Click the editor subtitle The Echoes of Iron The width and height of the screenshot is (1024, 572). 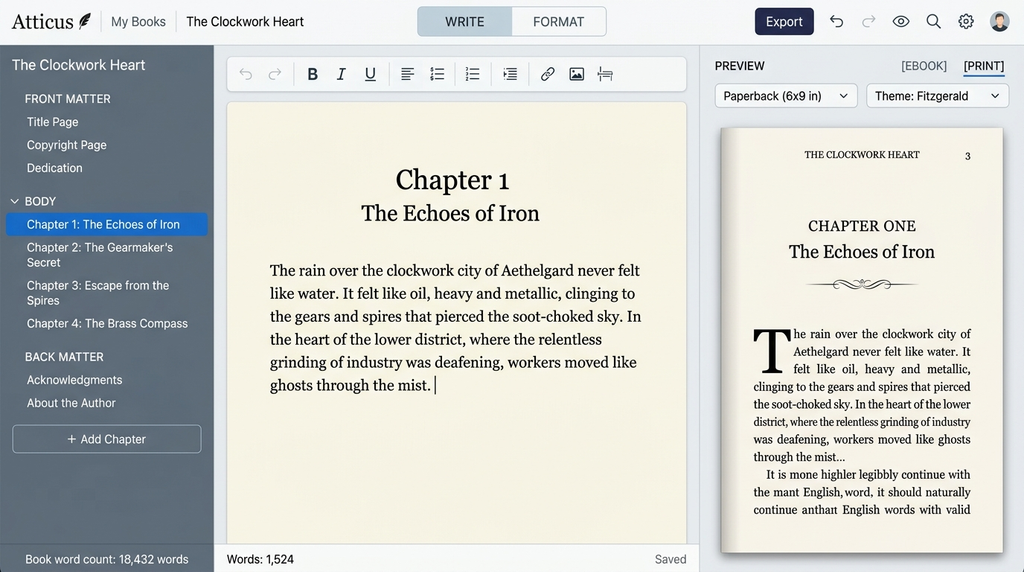[x=451, y=214]
